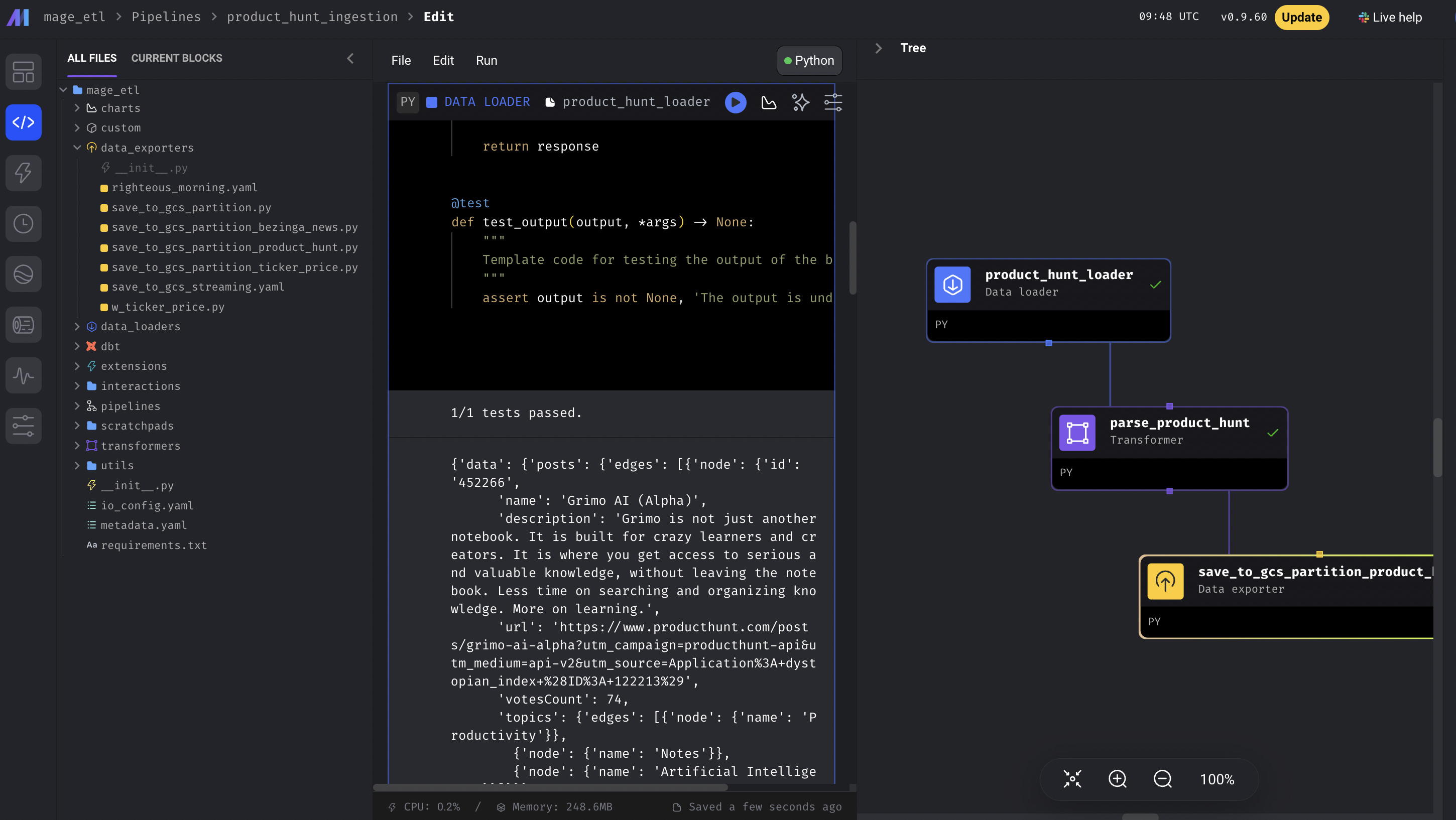This screenshot has height=820, width=1456.
Task: Collapse the data_exporters folder
Action: (x=77, y=148)
